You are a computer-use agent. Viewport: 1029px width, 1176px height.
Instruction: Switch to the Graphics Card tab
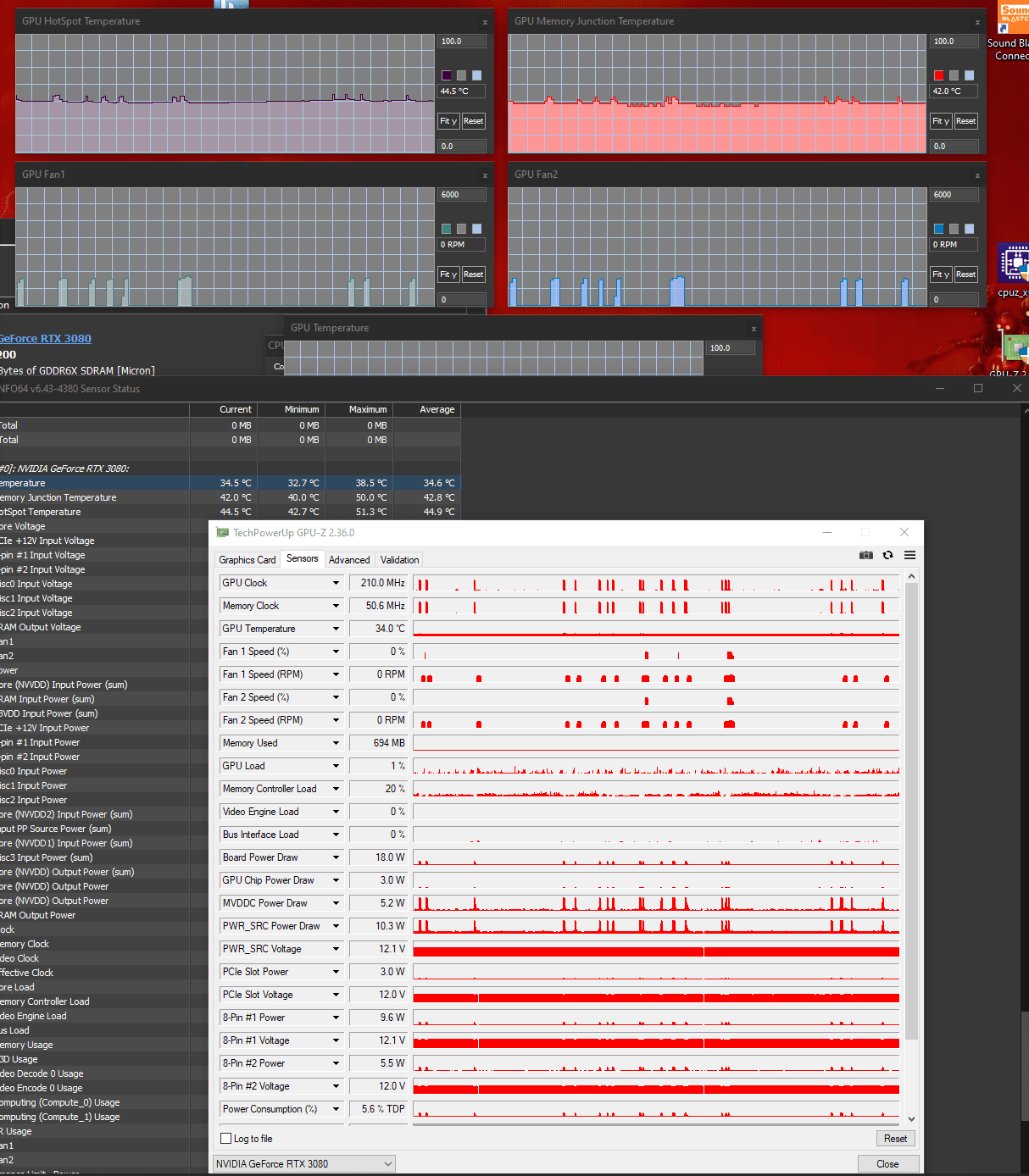pyautogui.click(x=248, y=560)
